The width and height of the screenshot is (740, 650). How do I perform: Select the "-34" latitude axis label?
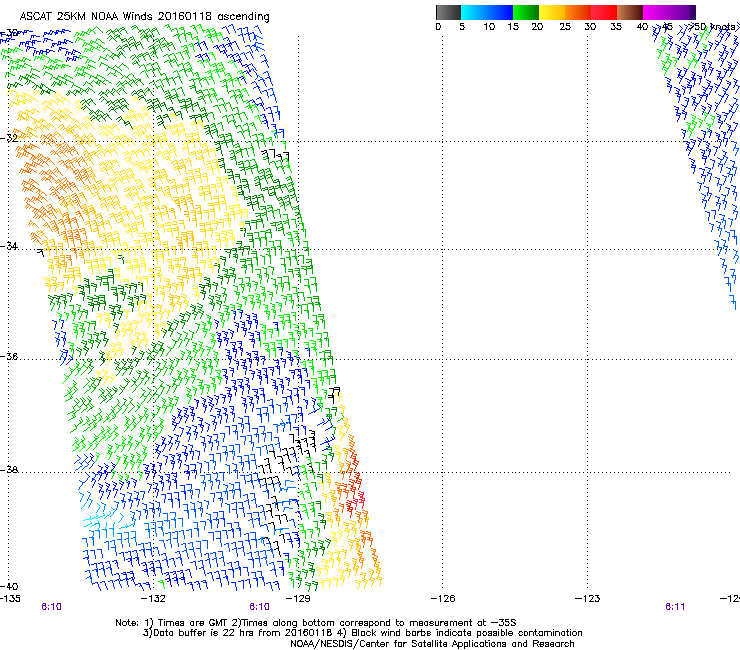coord(9,246)
